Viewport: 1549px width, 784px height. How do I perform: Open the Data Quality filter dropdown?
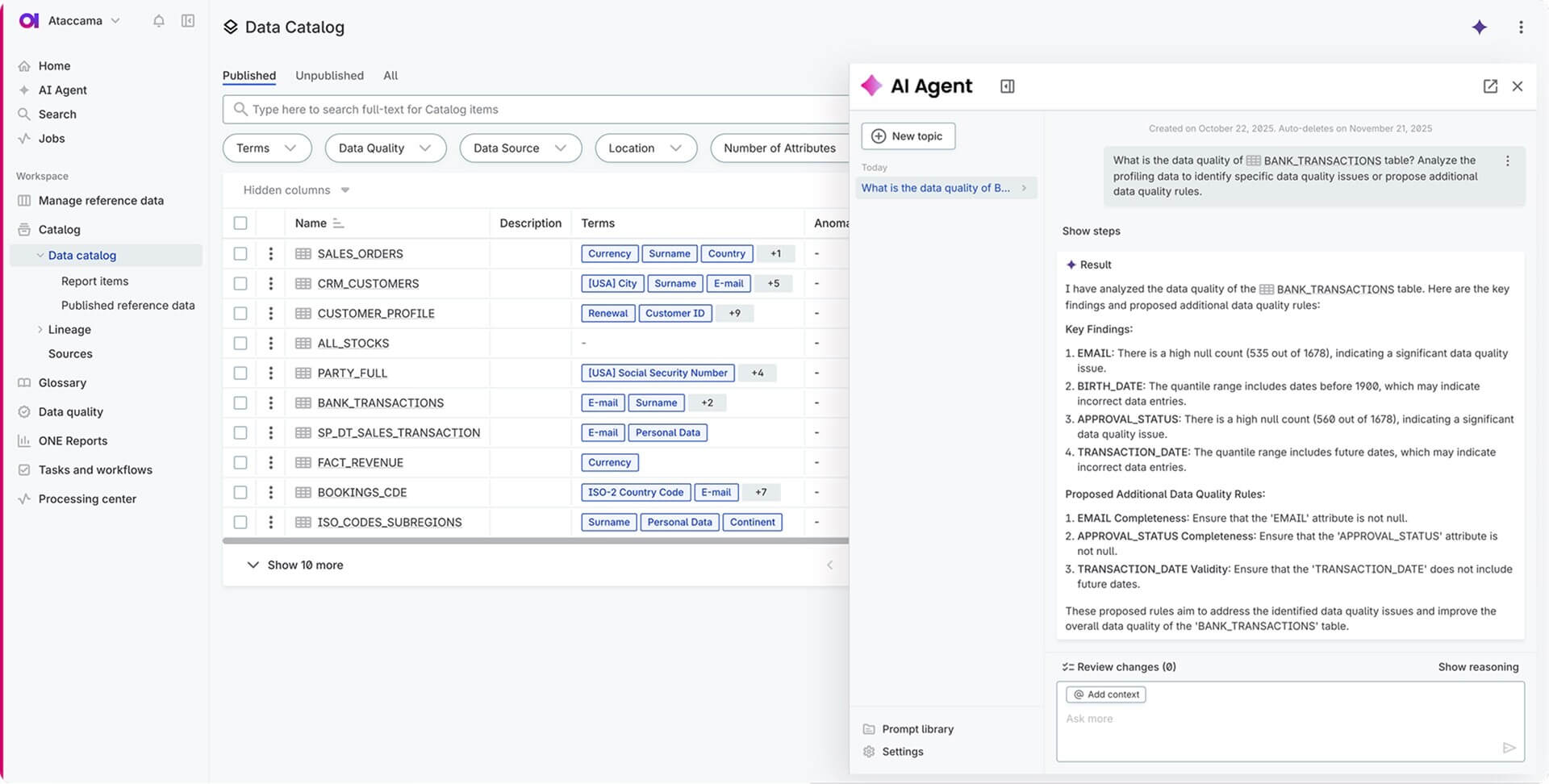pyautogui.click(x=385, y=148)
